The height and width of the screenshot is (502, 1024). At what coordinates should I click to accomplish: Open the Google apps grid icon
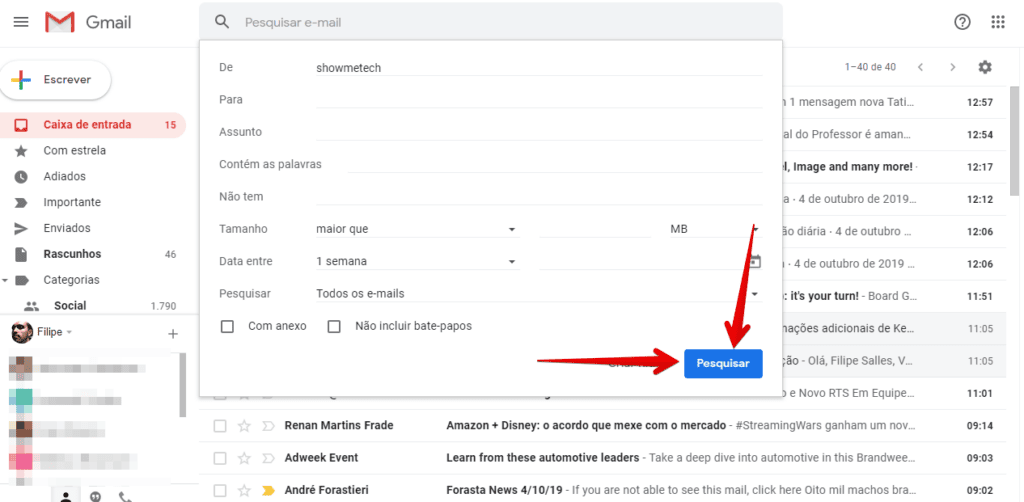click(x=998, y=22)
